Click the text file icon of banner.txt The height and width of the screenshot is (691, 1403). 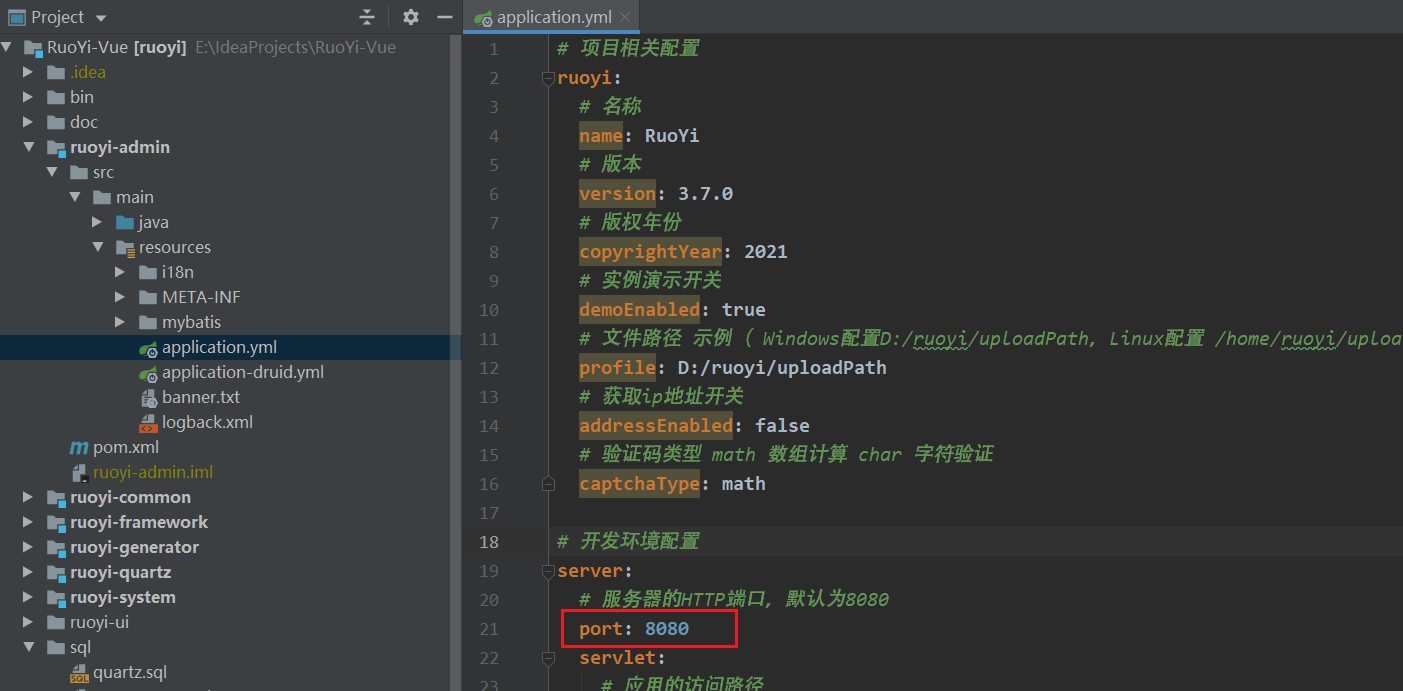tap(148, 397)
